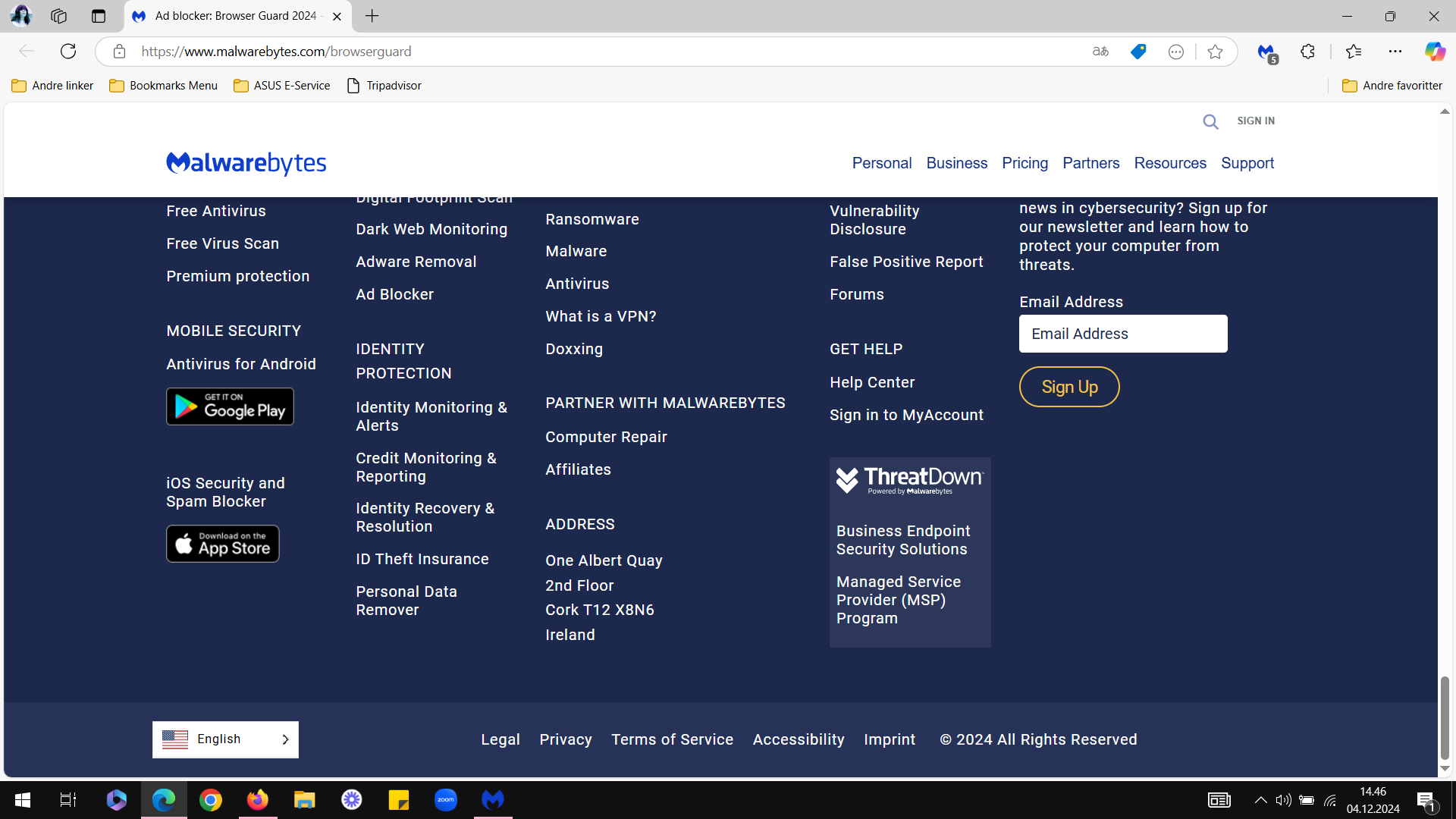
Task: Open the tab actions menu icon
Action: (x=99, y=16)
